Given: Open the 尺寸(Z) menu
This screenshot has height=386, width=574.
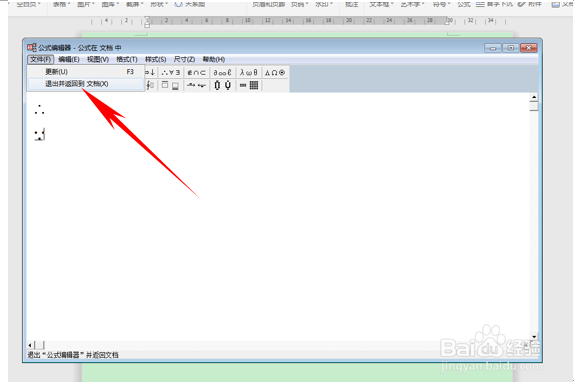Looking at the screenshot, I should tap(184, 59).
